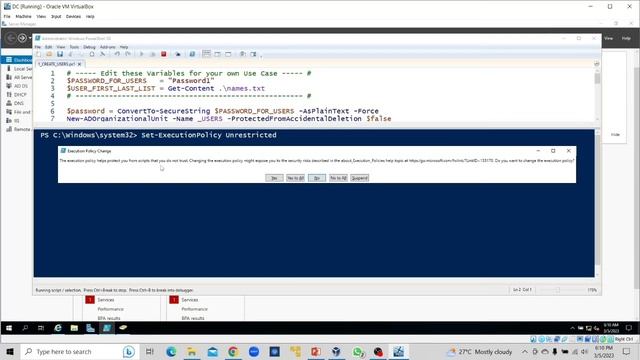Click Show Script Pane Maximized layout icon
Viewport: 640px width, 360px height.
point(228,54)
